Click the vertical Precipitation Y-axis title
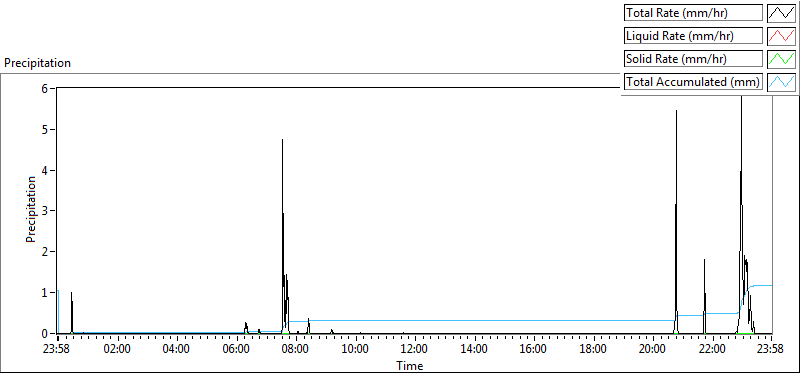 (x=31, y=209)
